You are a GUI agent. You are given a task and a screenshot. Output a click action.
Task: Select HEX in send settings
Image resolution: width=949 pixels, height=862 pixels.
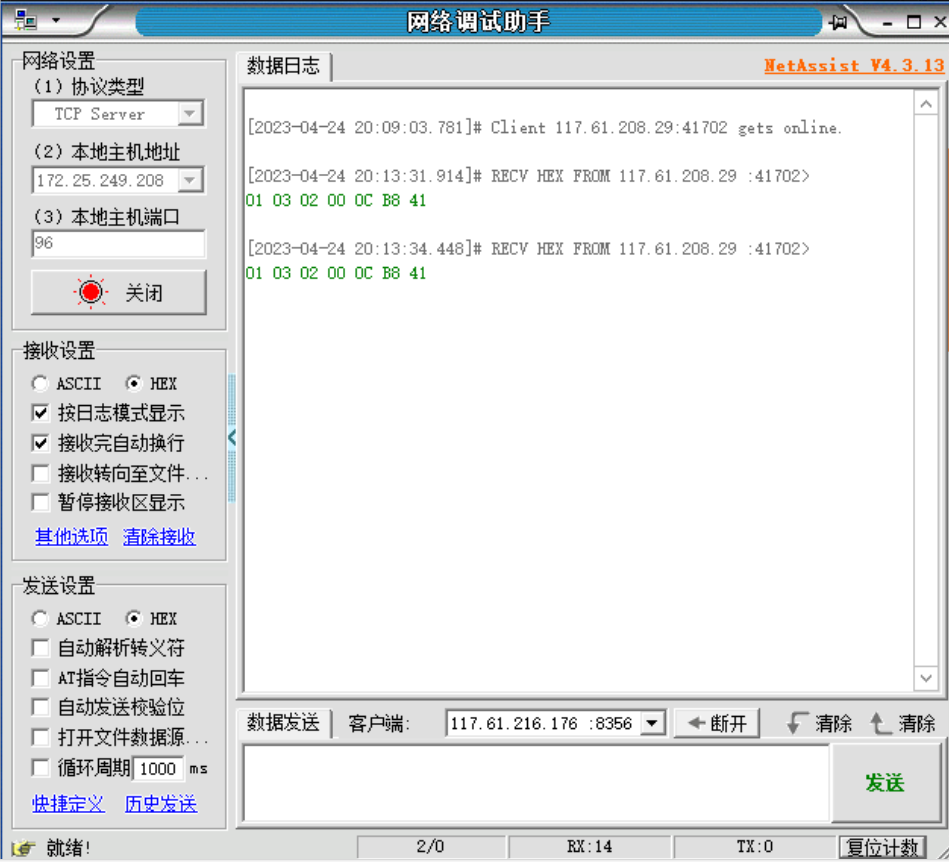[x=151, y=618]
